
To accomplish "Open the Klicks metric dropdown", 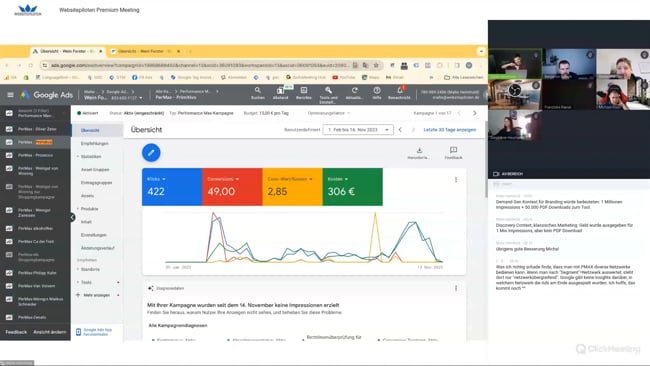I will pos(156,179).
